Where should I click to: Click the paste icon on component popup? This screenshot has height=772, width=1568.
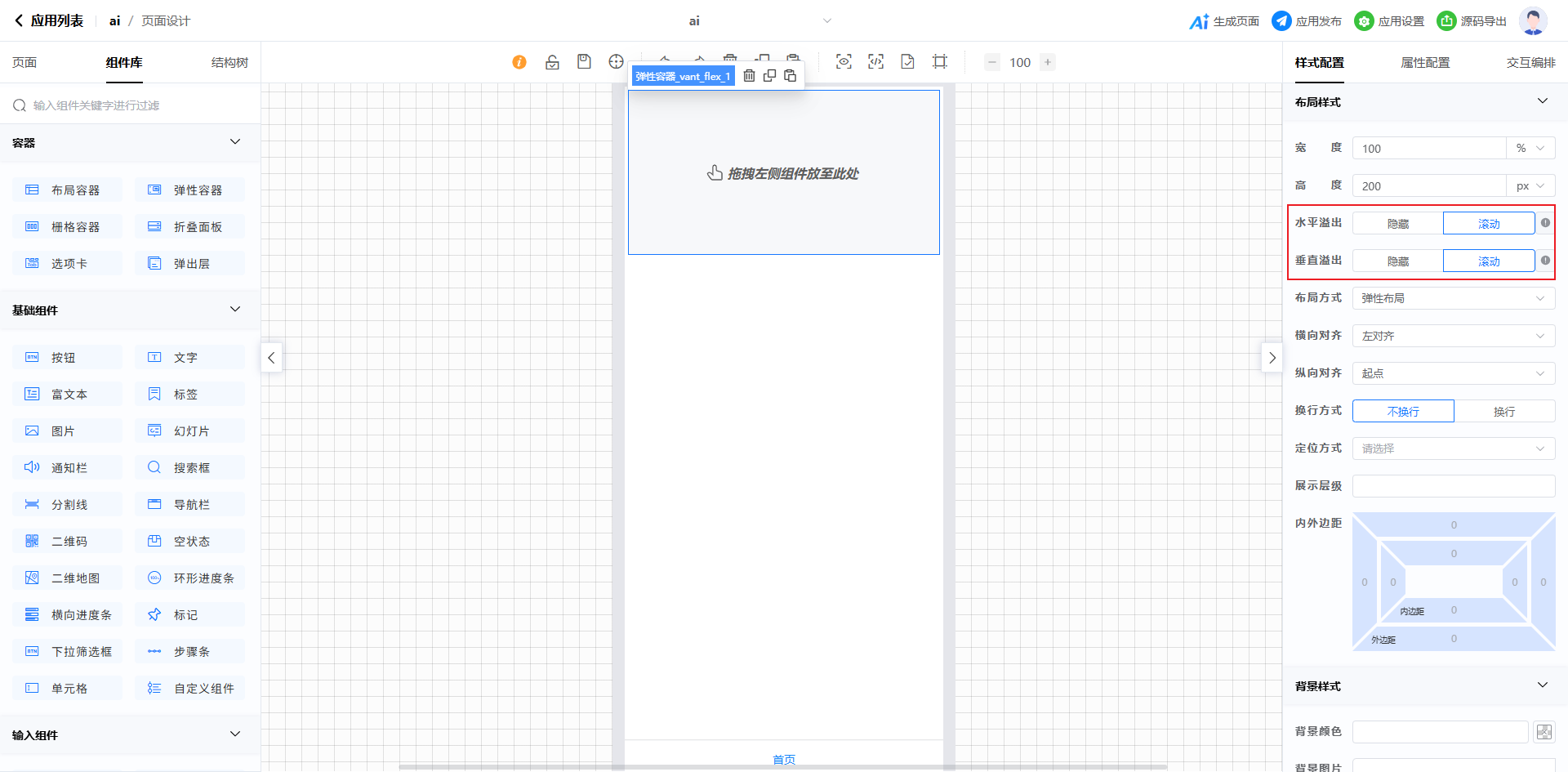(x=790, y=76)
